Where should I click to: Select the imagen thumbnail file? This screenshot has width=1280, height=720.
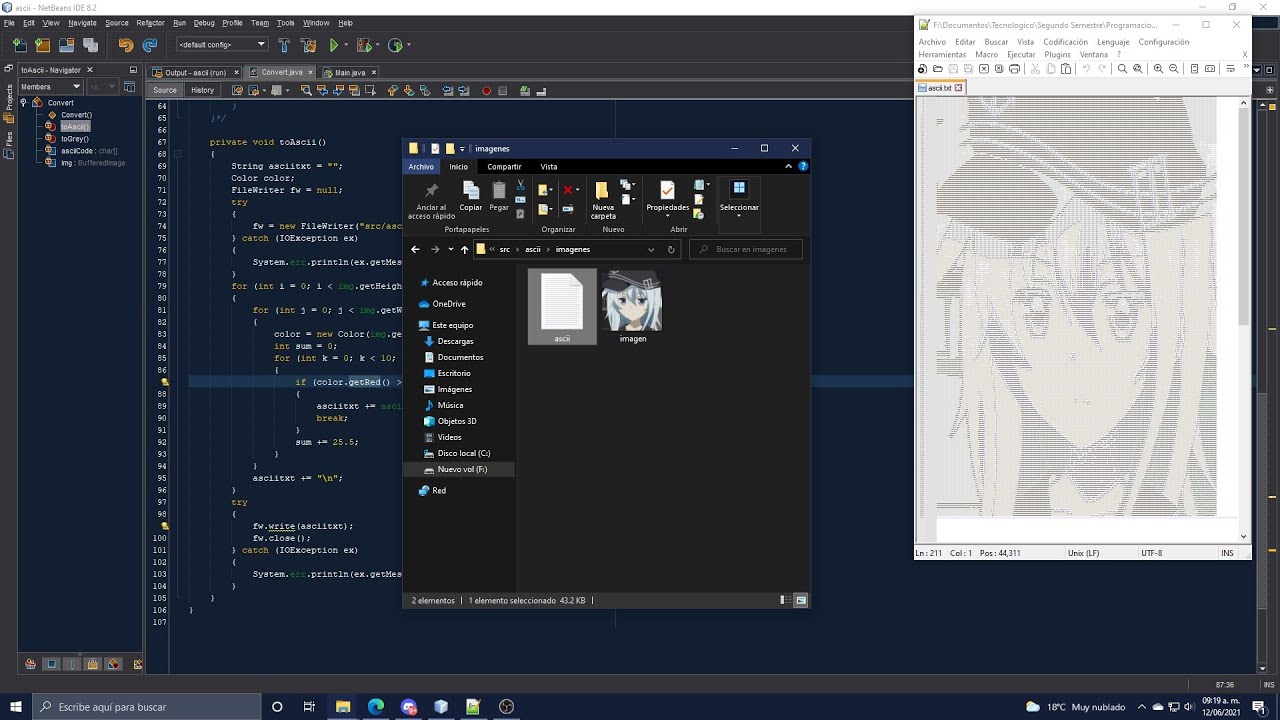(632, 307)
